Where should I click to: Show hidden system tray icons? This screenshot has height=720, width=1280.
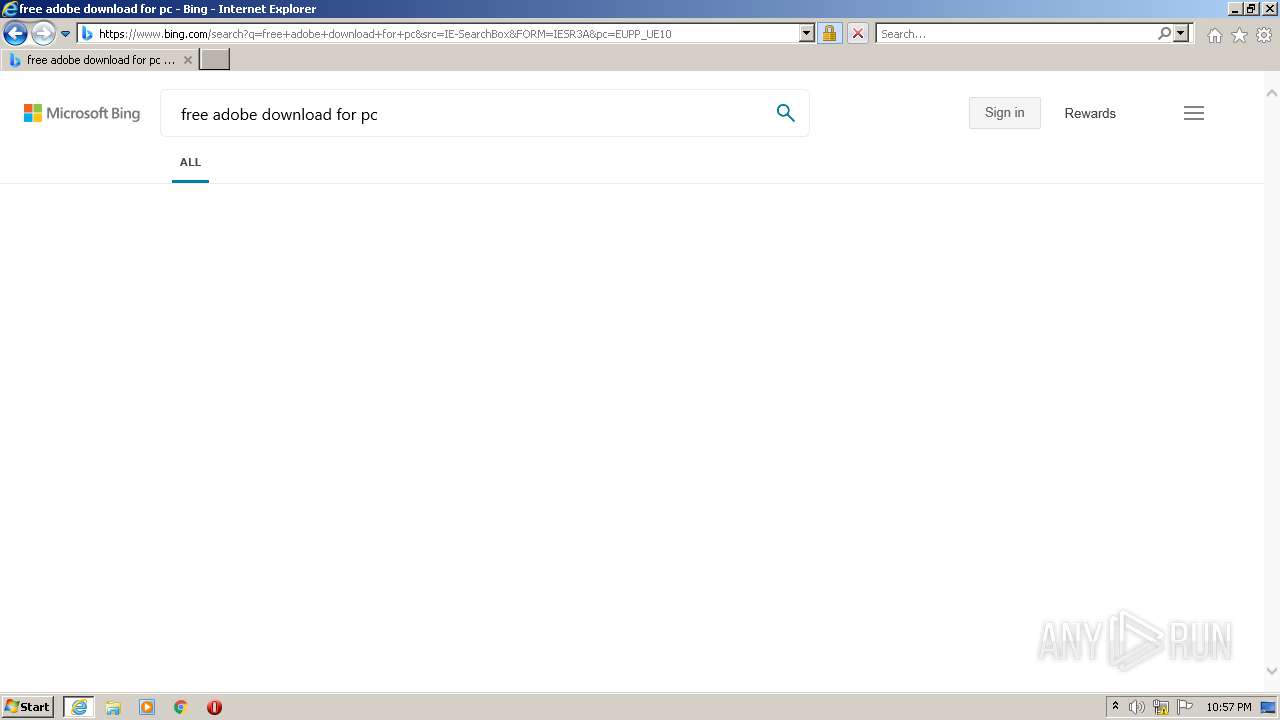click(x=1115, y=707)
